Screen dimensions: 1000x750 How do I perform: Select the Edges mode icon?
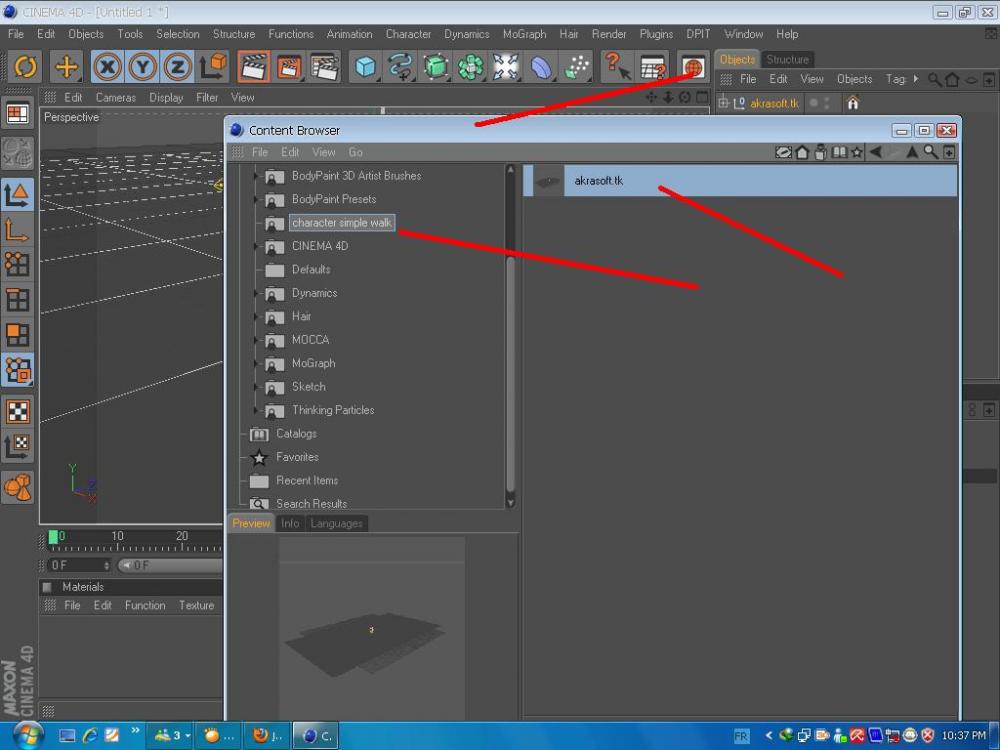(17, 299)
